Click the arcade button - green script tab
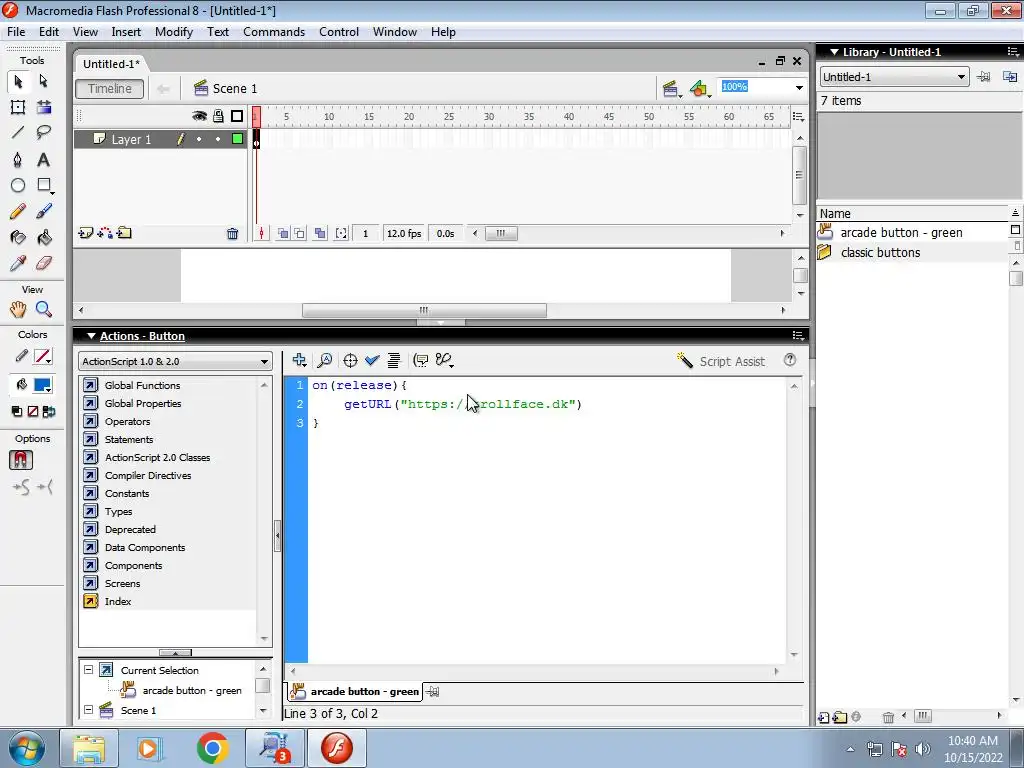 tap(355, 692)
